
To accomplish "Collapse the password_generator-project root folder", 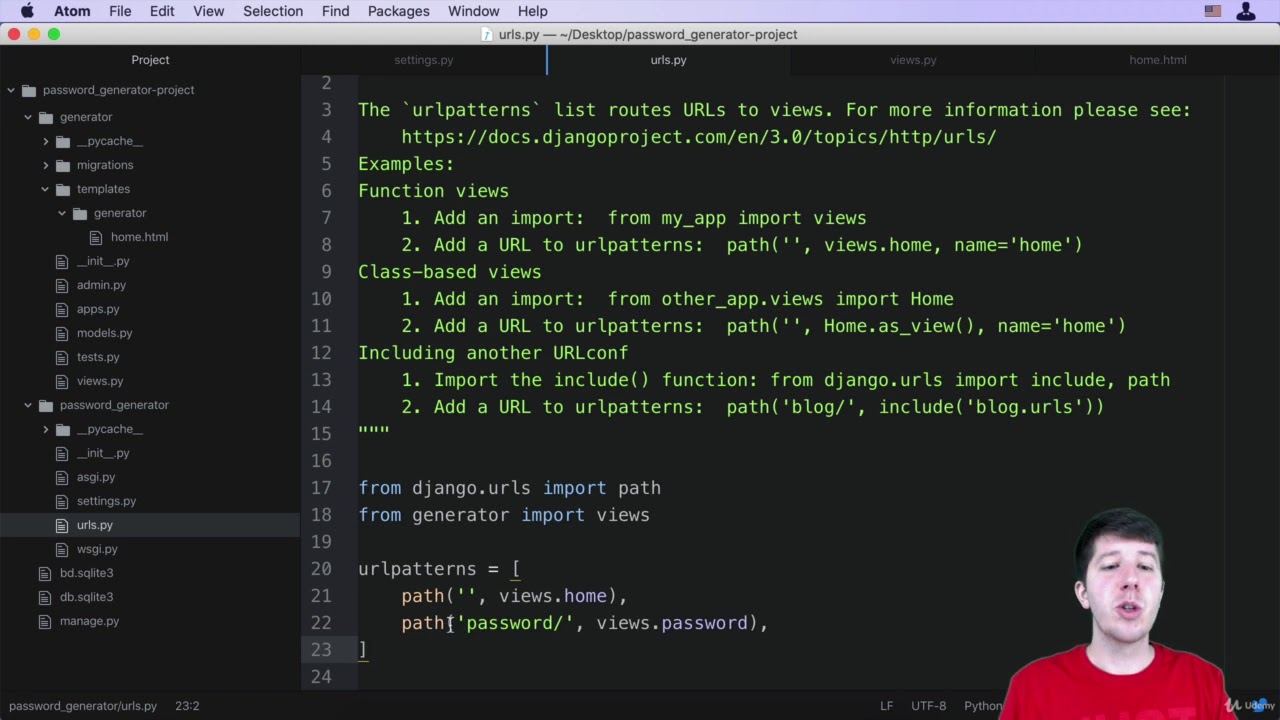I will [x=11, y=90].
